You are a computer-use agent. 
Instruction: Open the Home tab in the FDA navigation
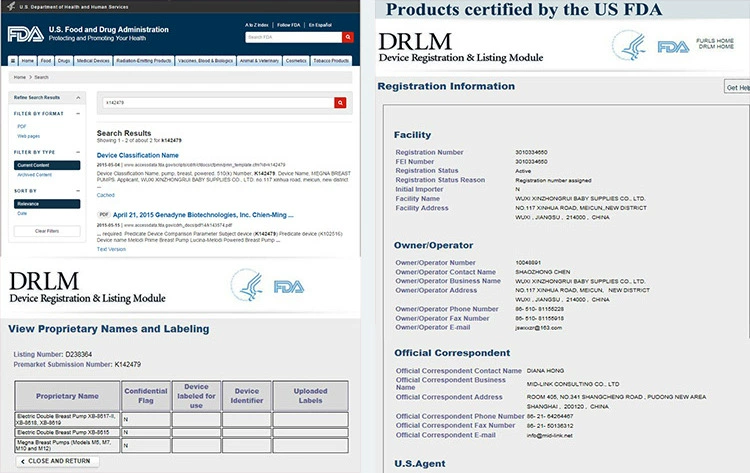pos(28,61)
